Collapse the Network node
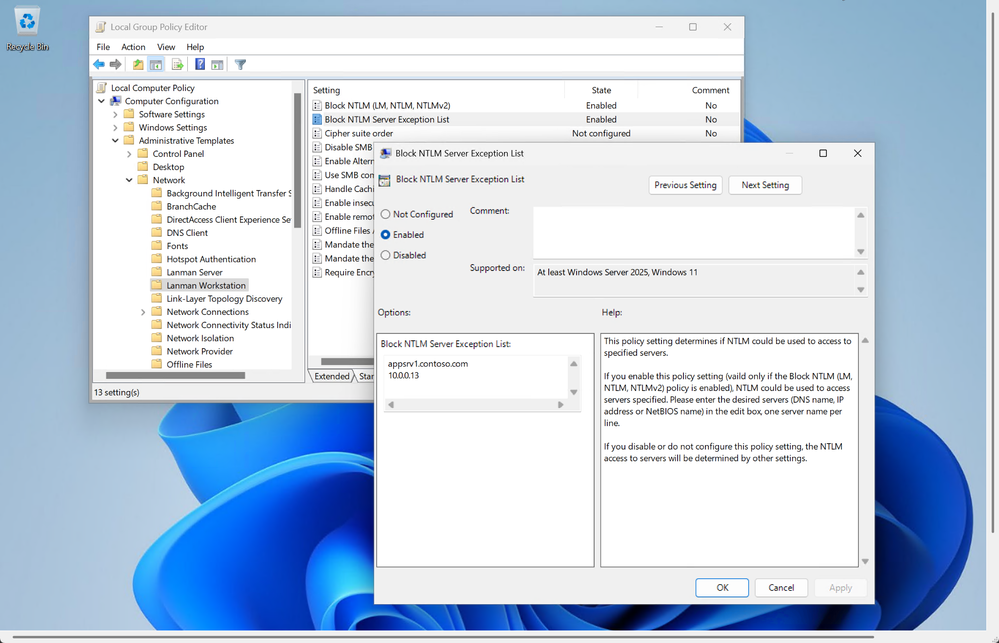Viewport: 999px width, 643px height. pyautogui.click(x=129, y=180)
